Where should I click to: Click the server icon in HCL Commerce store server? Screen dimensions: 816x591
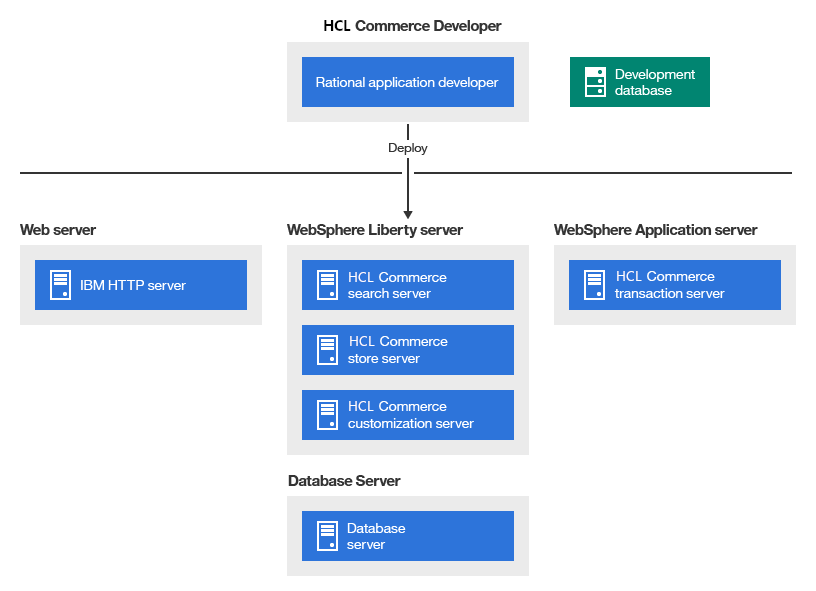click(x=325, y=349)
